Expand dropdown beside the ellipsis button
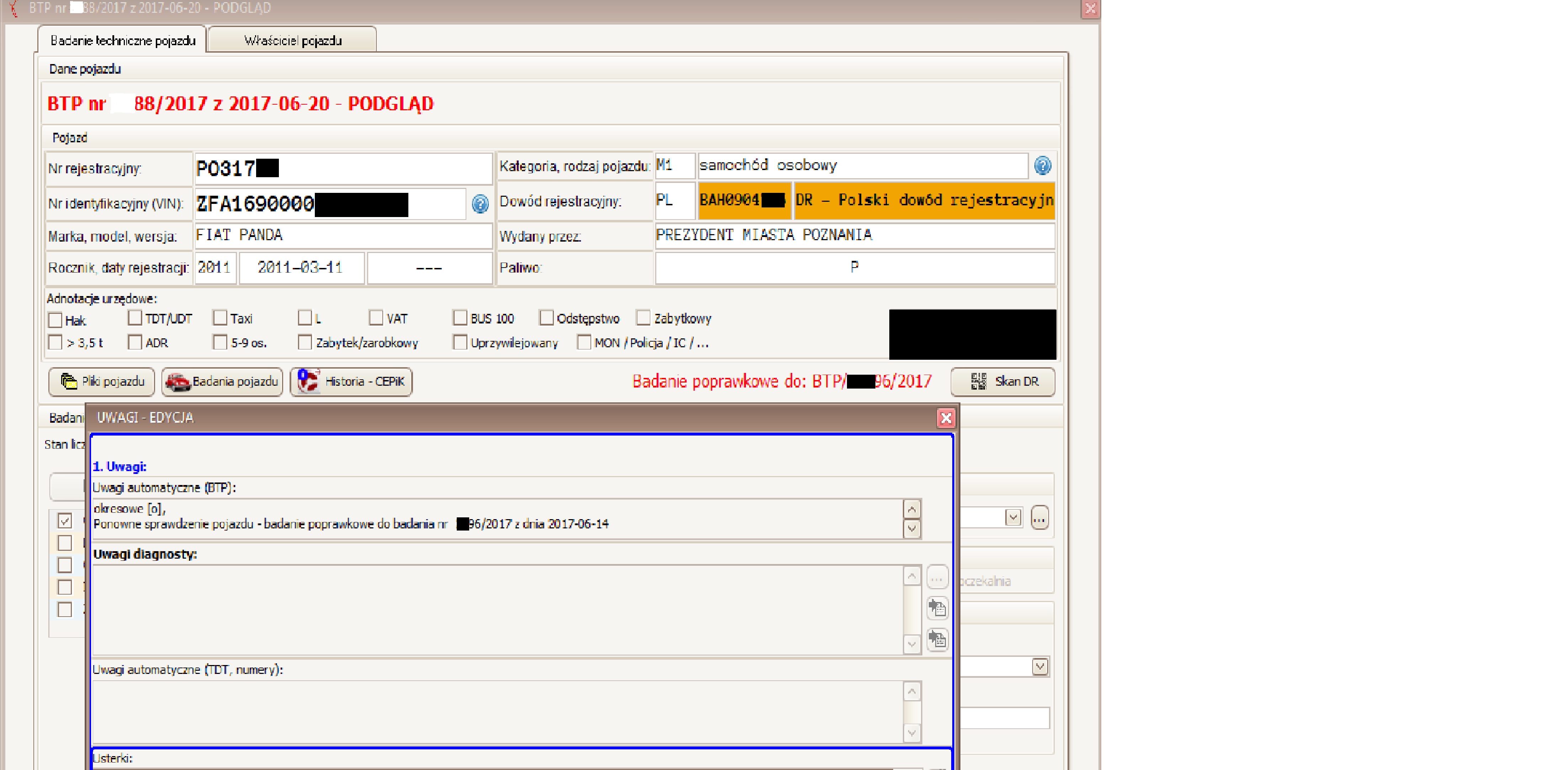 pyautogui.click(x=1012, y=518)
